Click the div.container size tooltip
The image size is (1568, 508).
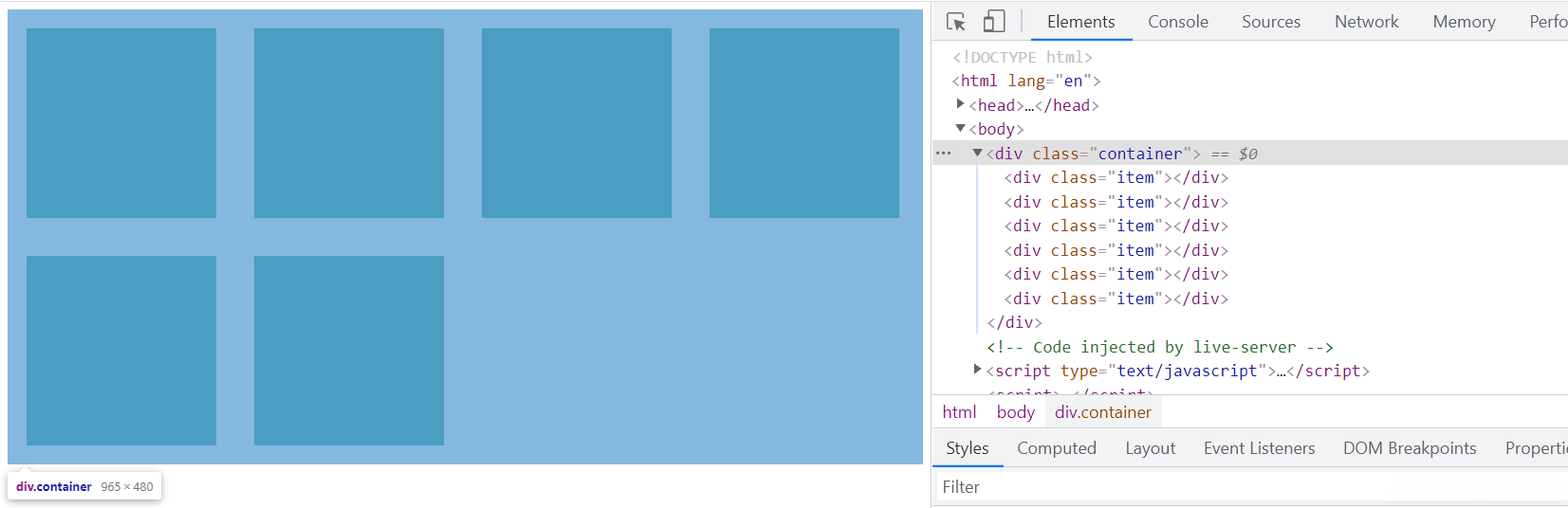point(84,487)
